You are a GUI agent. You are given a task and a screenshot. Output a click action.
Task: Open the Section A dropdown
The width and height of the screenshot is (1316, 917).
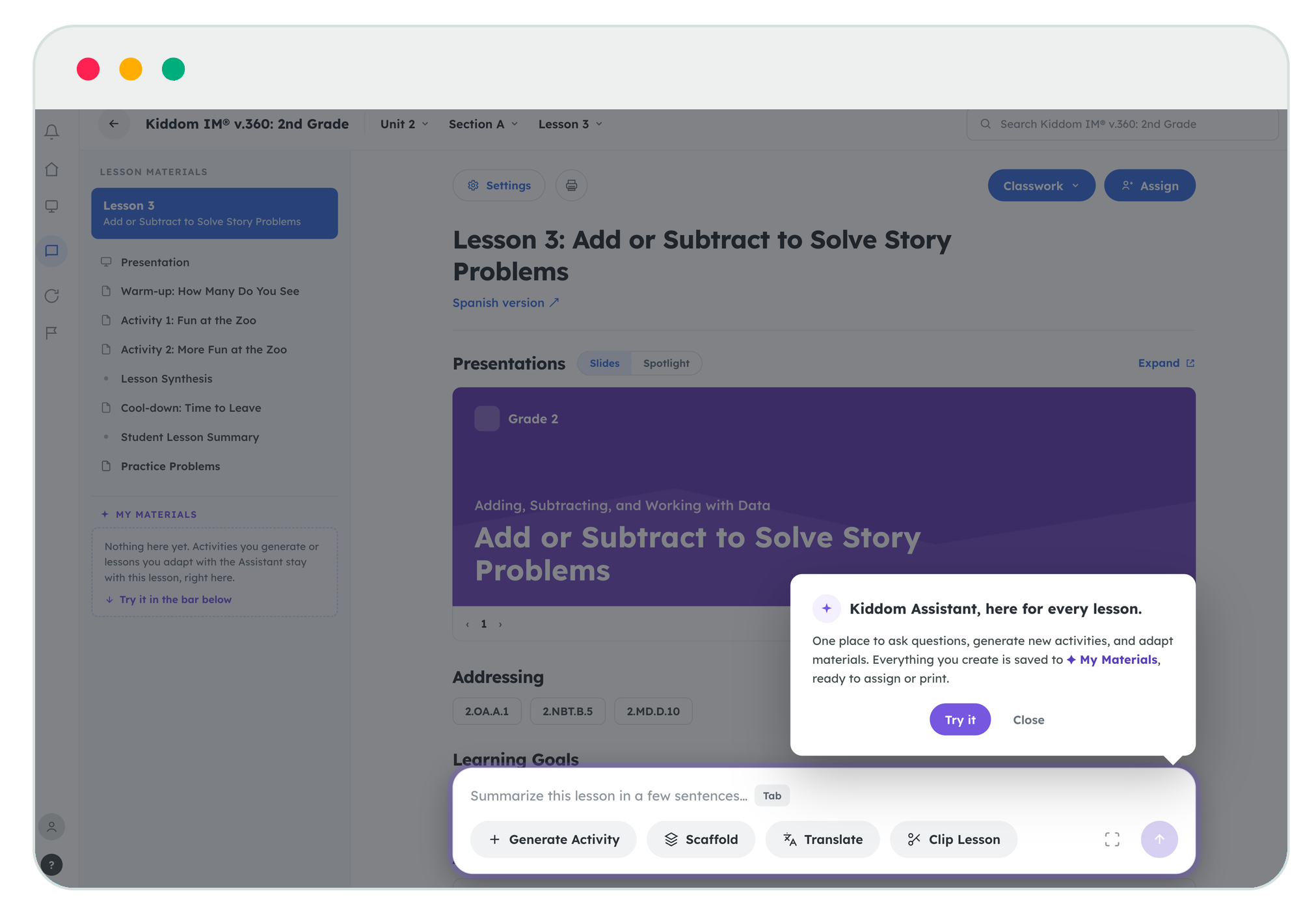(x=483, y=124)
